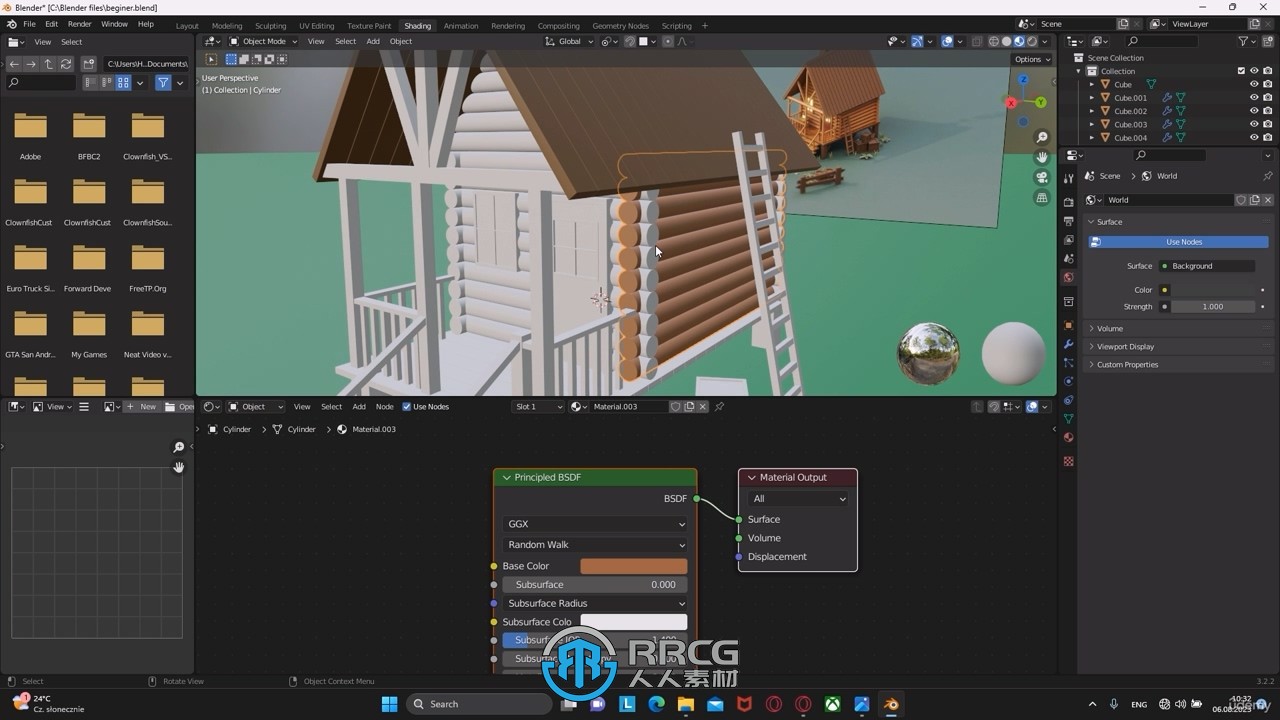Switch to the UV Editing workspace tab
This screenshot has height=720, width=1280.
point(317,26)
